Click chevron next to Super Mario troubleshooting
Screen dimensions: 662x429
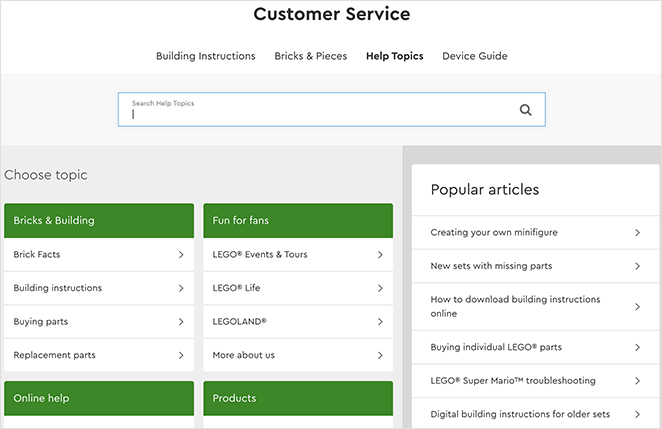[x=638, y=381]
